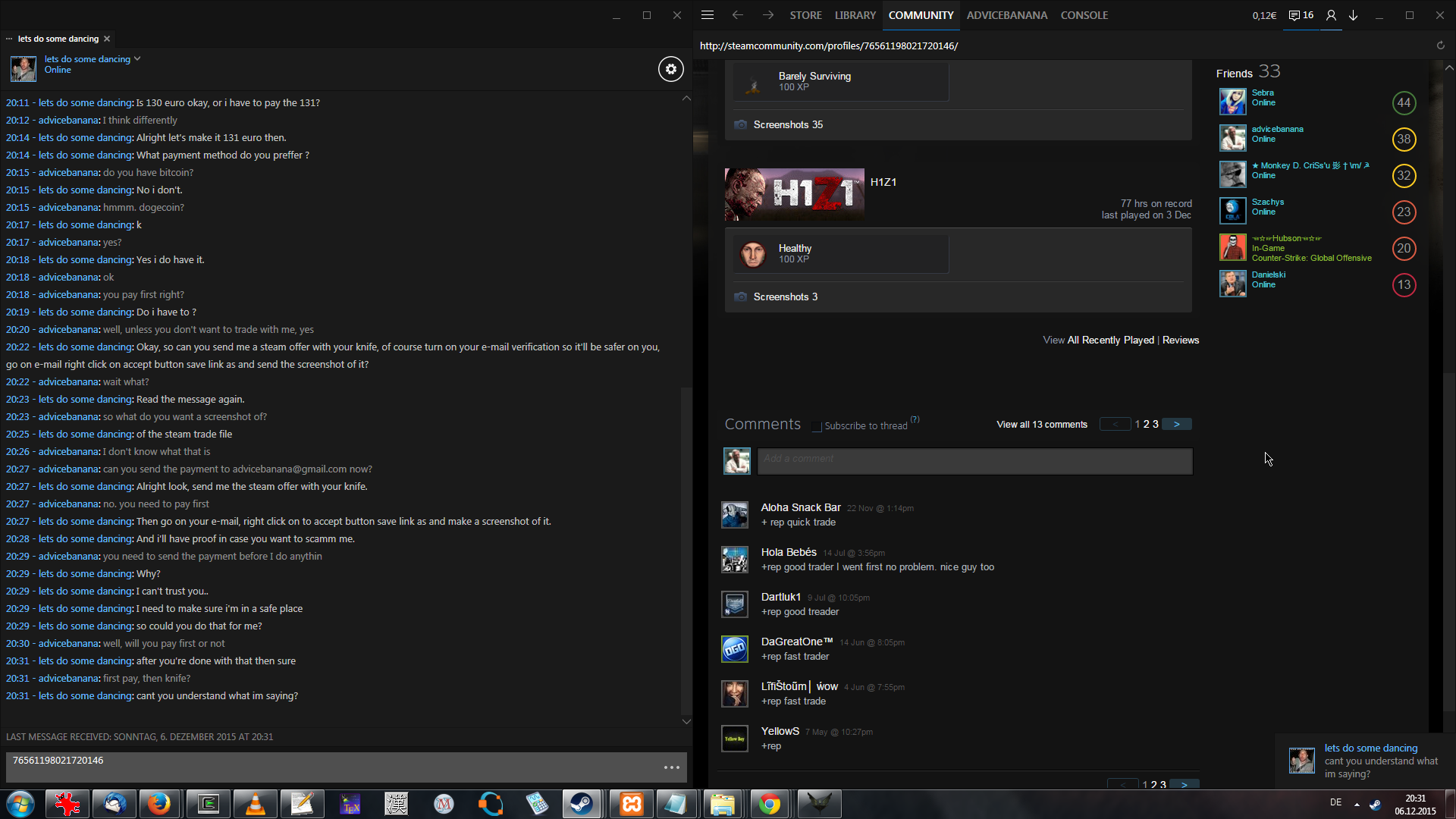1456x819 pixels.
Task: Close the lets do some dancing chat tab
Action: point(107,39)
